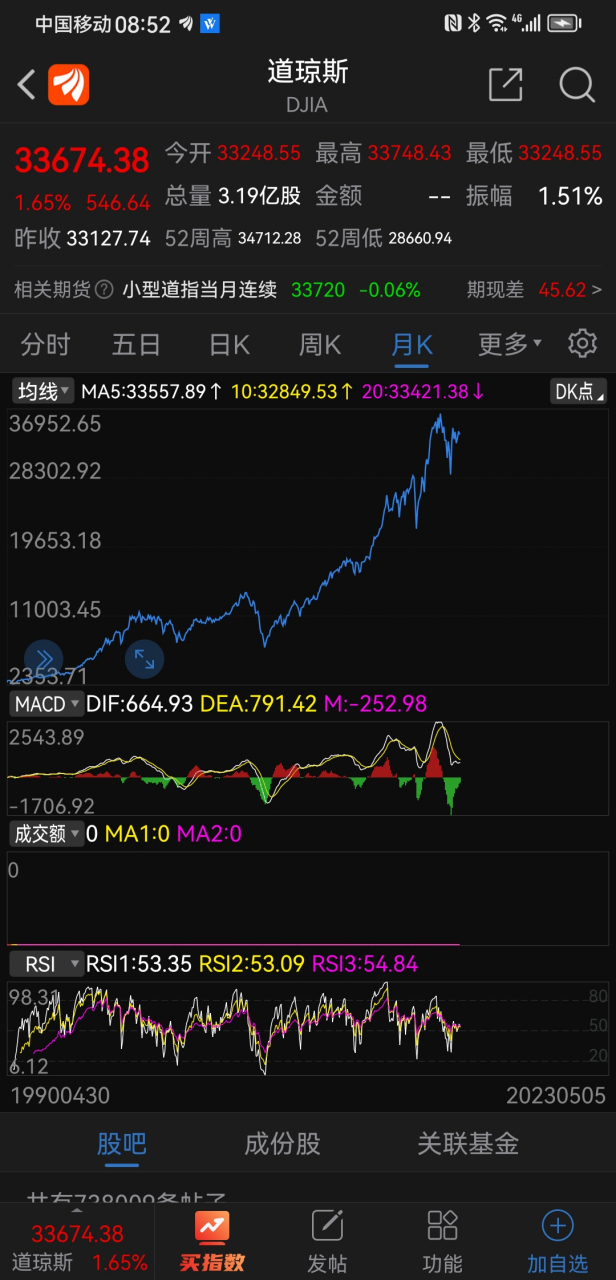The width and height of the screenshot is (616, 1280).
Task: Open the MACD indicator dropdown
Action: click(46, 704)
